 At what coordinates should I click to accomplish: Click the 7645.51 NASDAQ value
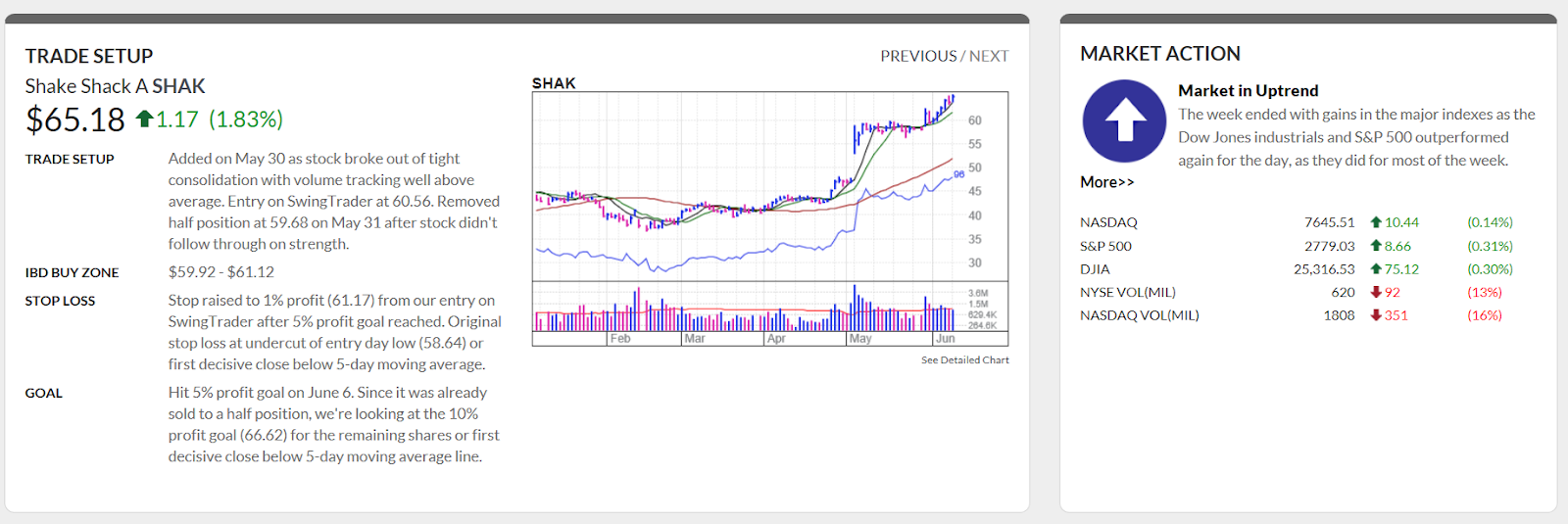click(x=1329, y=222)
